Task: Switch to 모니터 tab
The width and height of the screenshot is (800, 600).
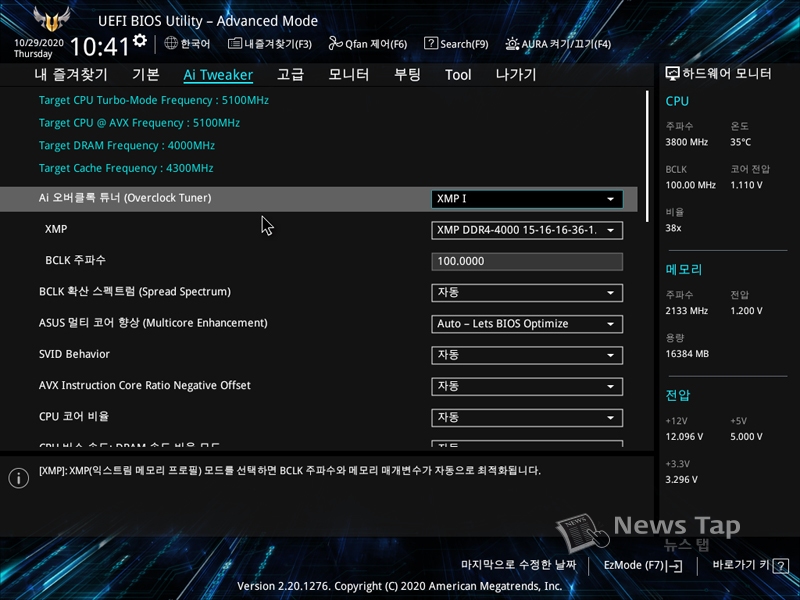Action: coord(348,75)
